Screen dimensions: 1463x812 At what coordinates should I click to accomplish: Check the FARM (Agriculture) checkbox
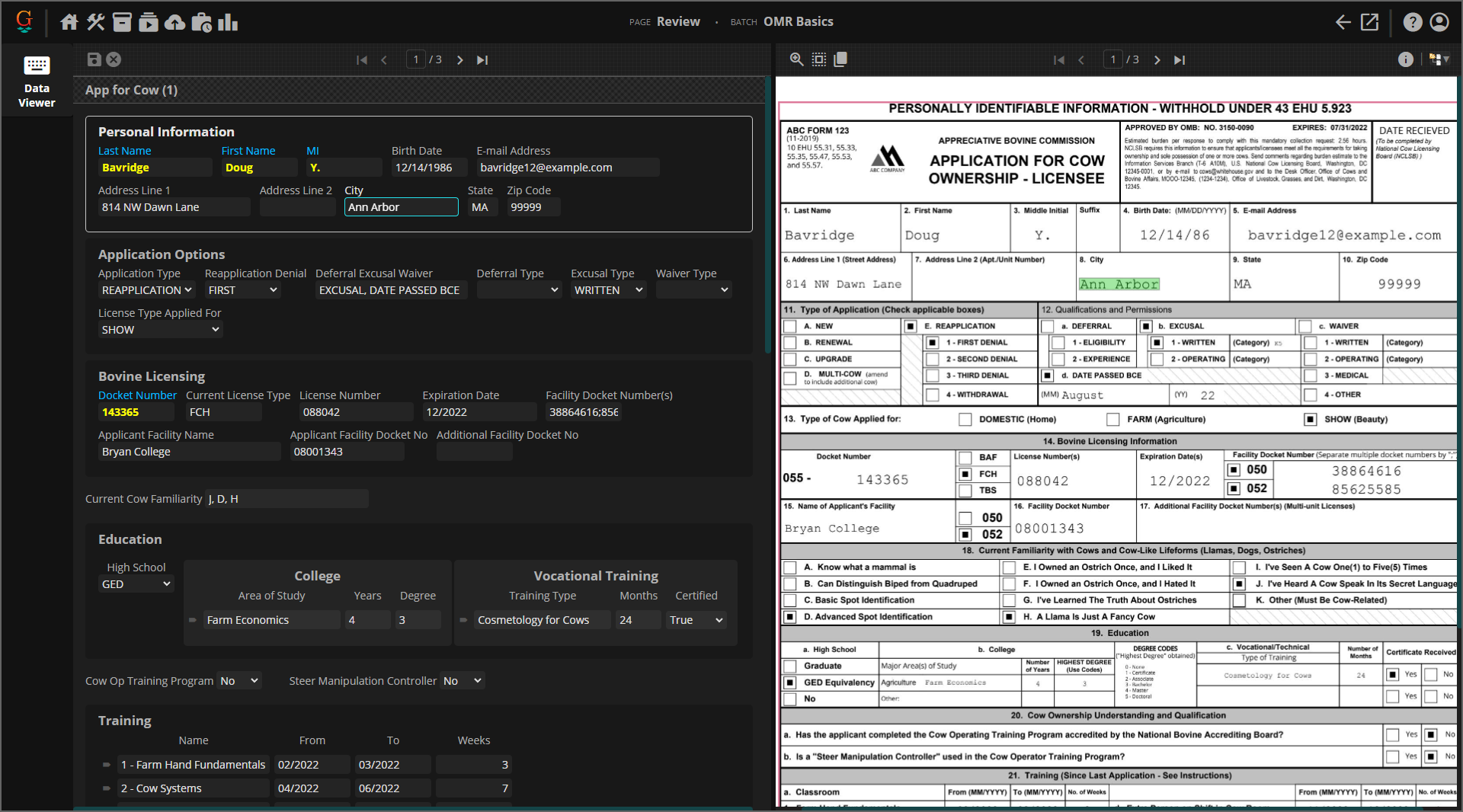[x=1112, y=420]
